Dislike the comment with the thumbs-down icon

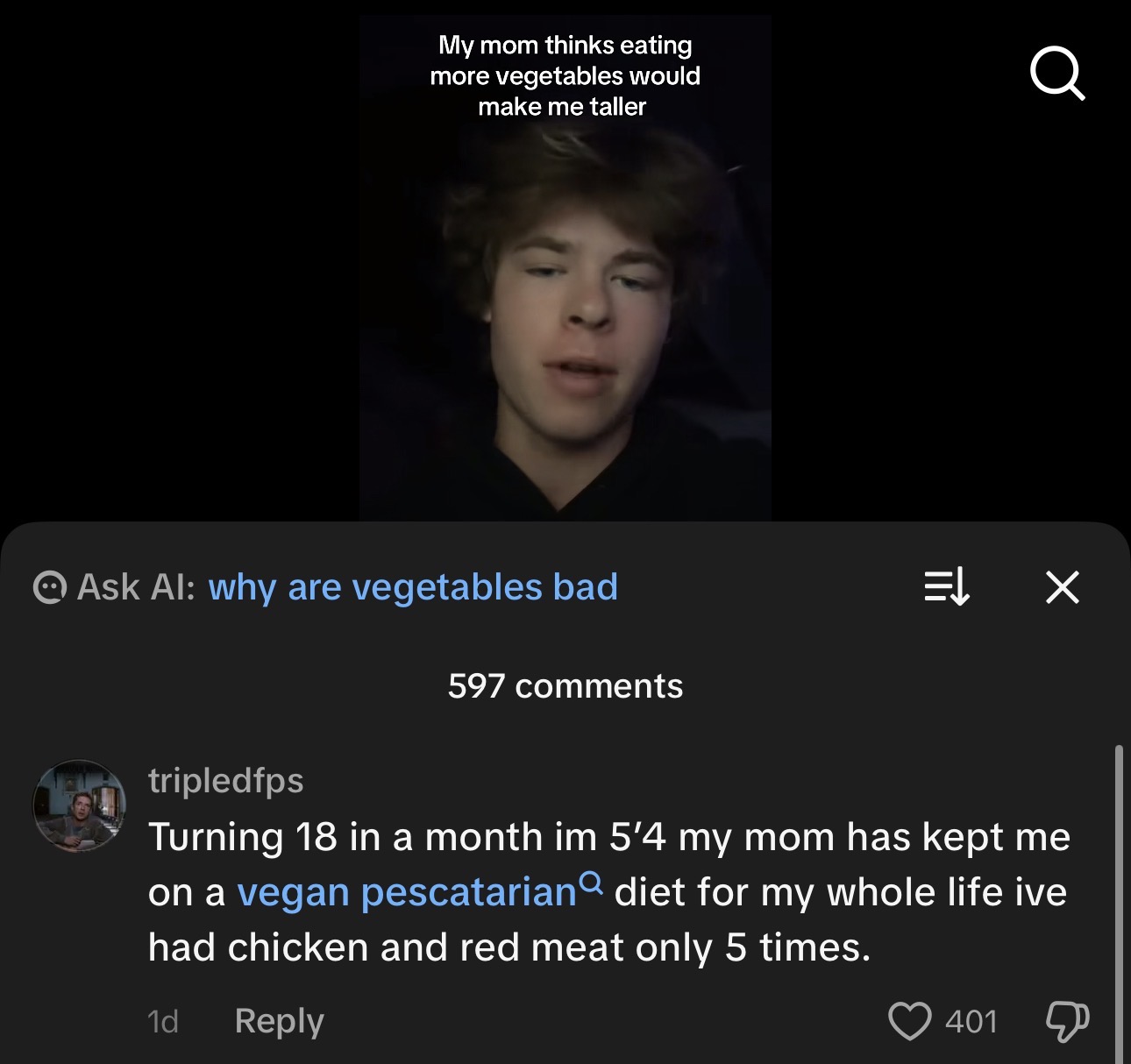coord(1067,1021)
